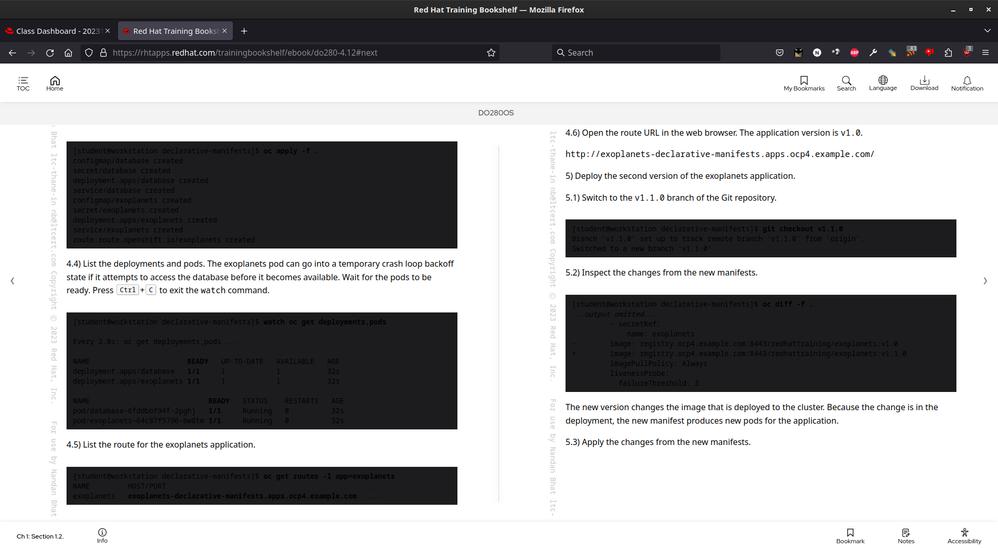Change the ebook Language

(883, 83)
